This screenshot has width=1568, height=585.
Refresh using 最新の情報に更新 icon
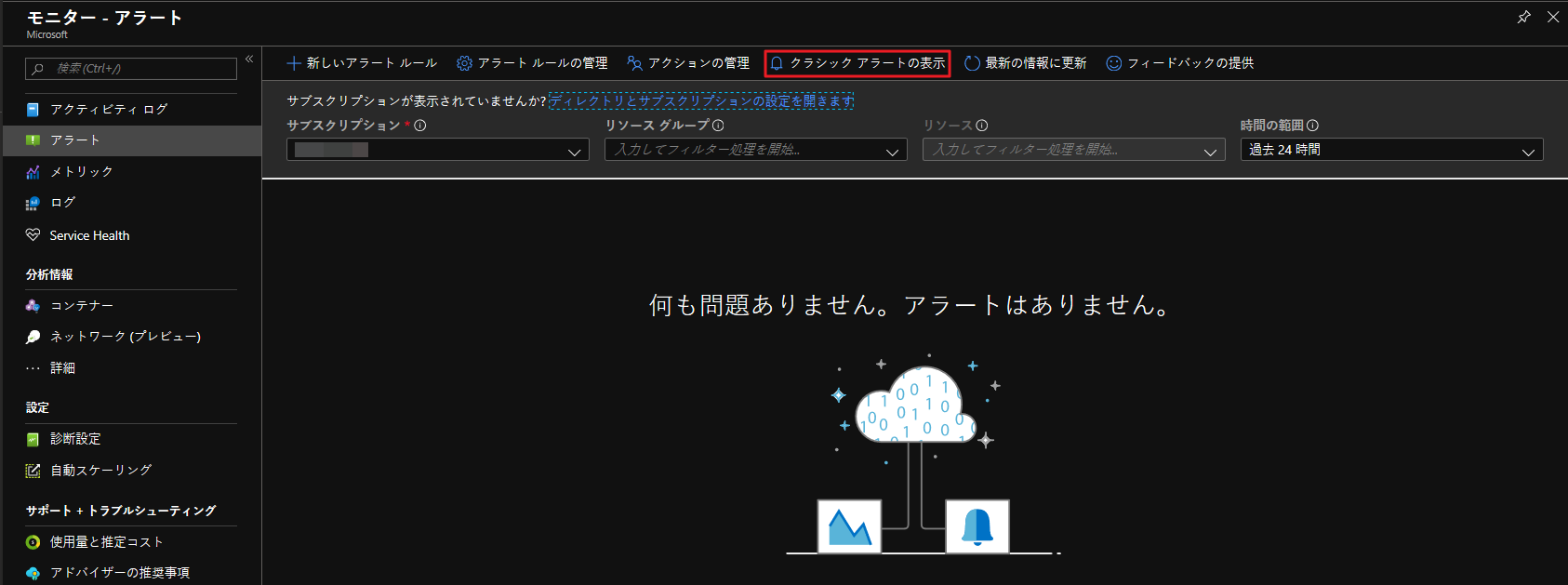click(972, 63)
